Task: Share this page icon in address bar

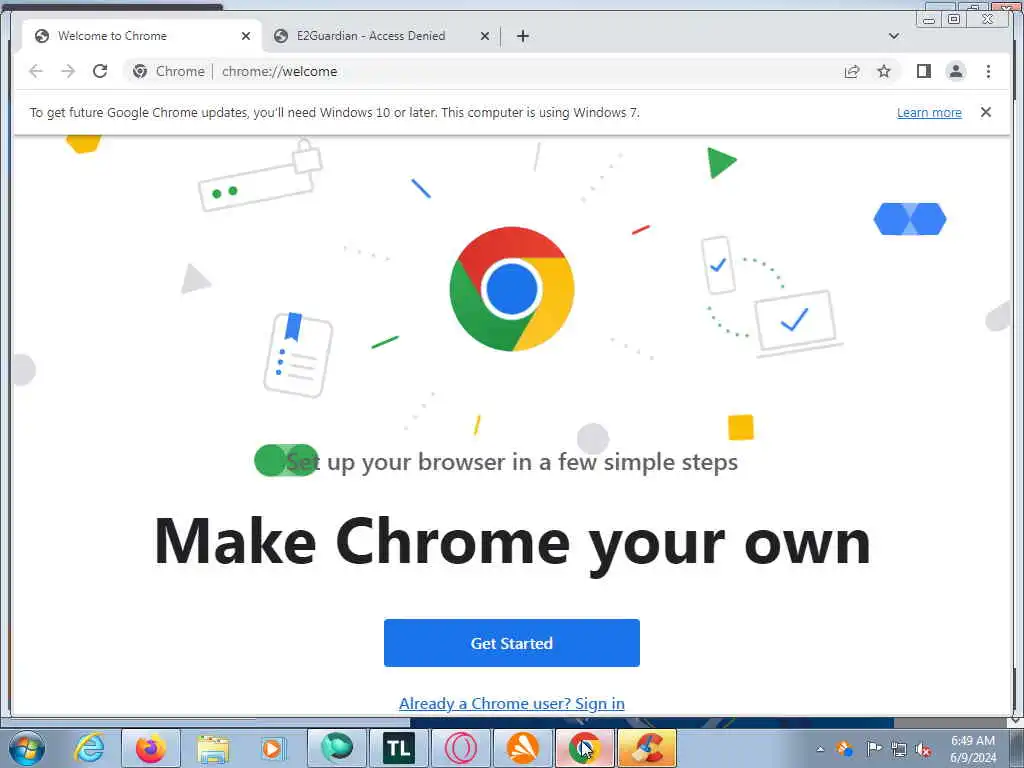Action: click(852, 71)
